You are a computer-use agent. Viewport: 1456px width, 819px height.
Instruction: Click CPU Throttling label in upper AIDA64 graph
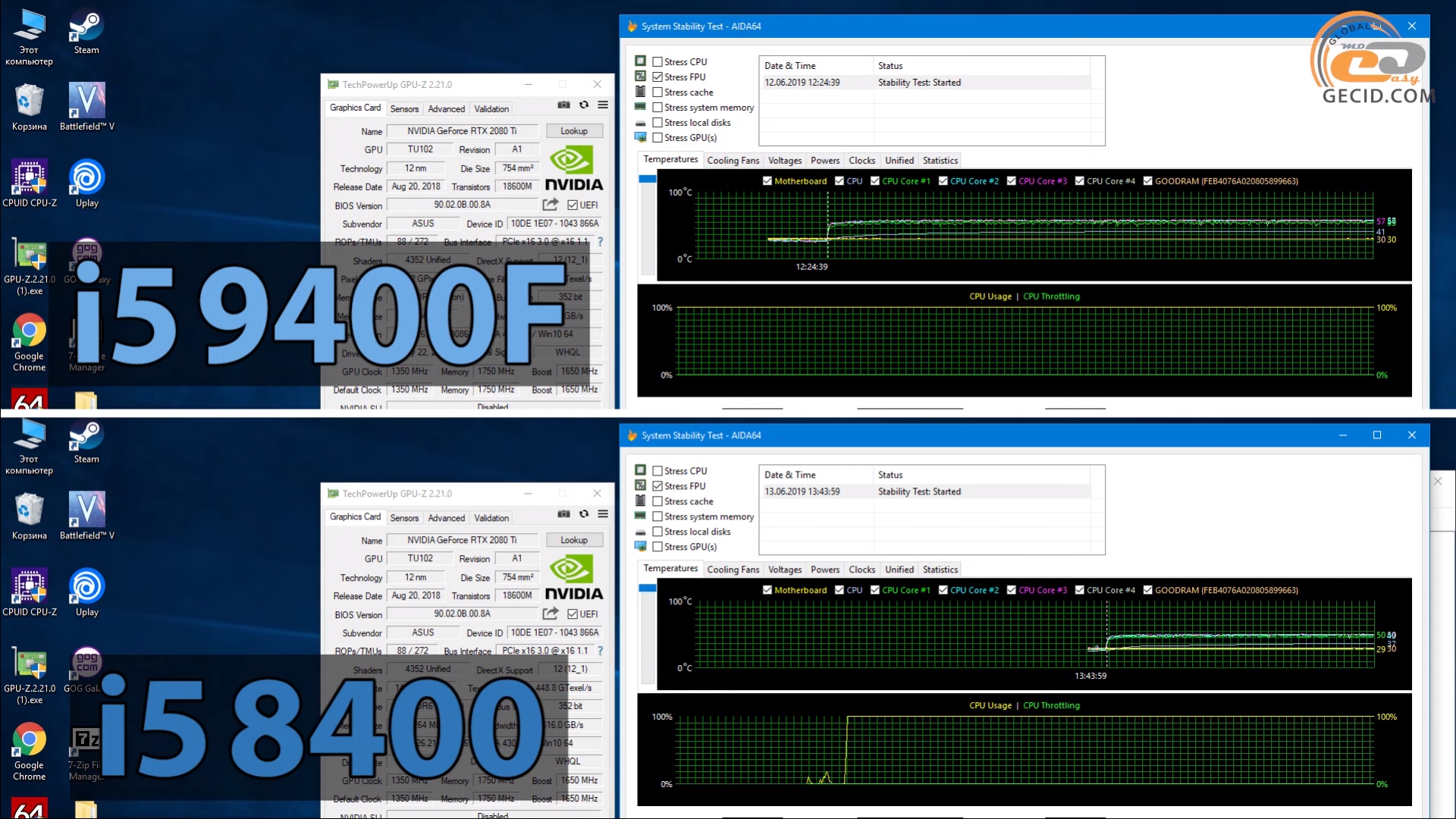click(1051, 297)
